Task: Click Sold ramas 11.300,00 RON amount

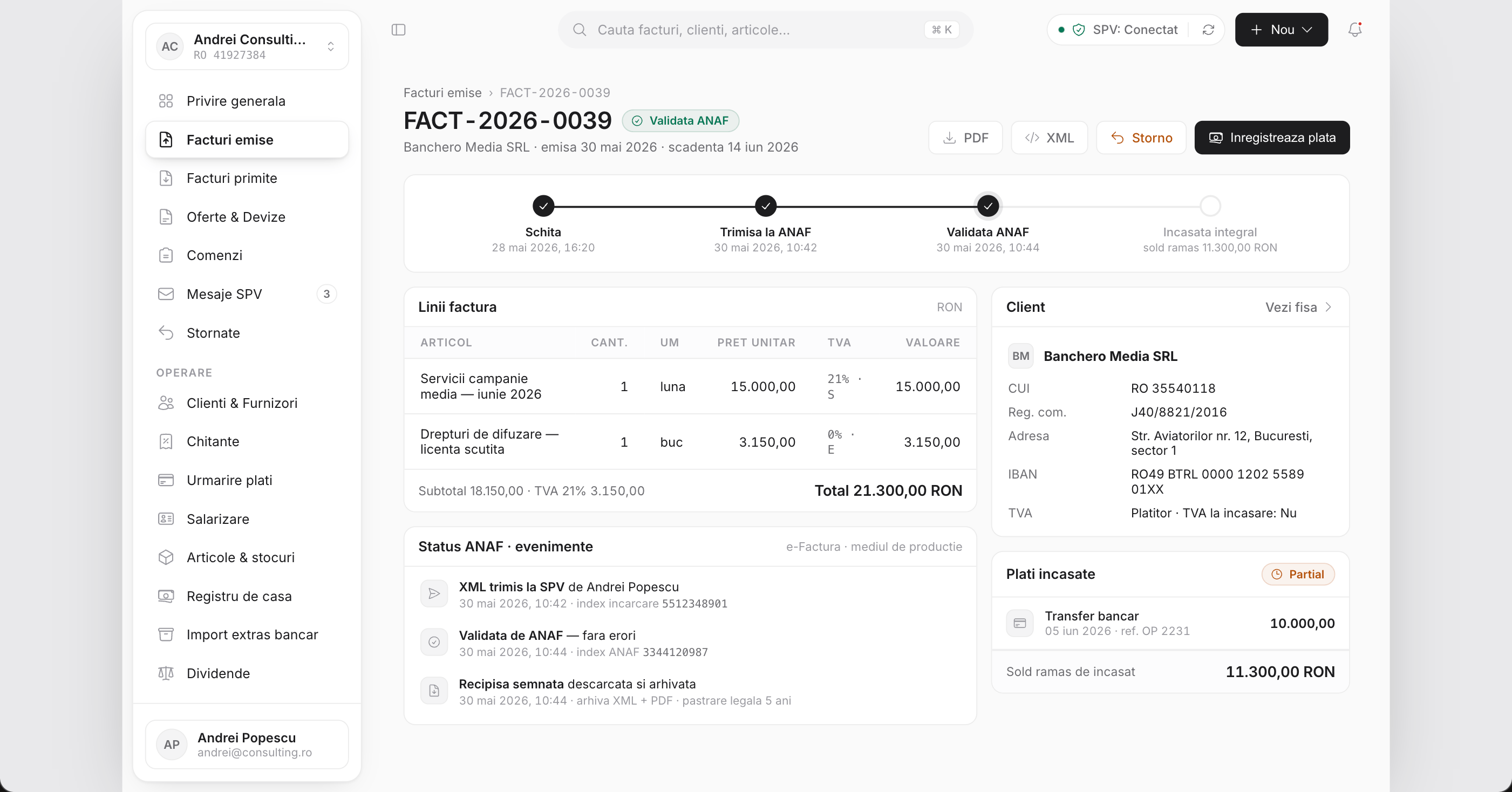Action: point(1280,672)
